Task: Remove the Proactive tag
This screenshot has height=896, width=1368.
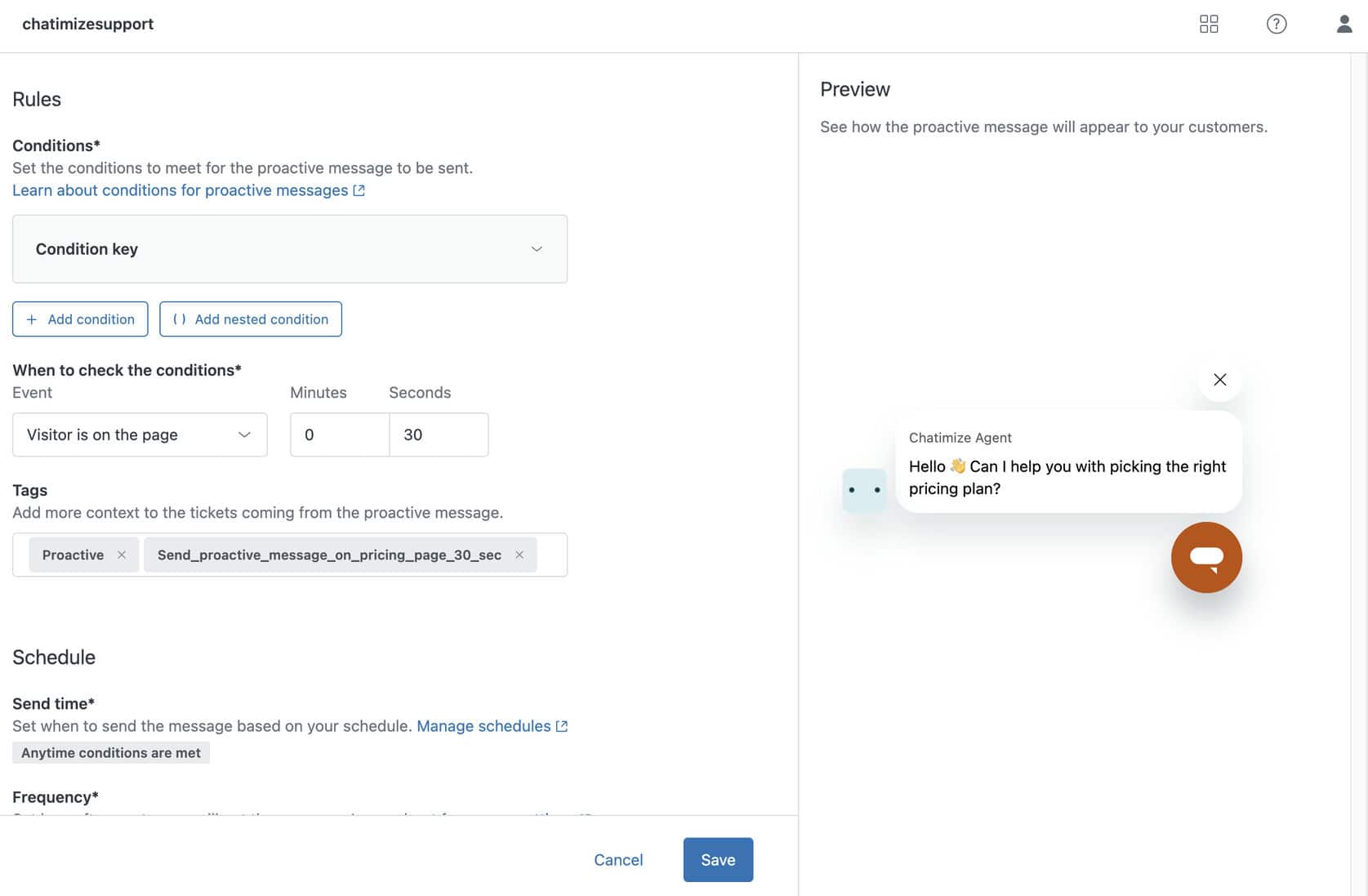Action: (122, 555)
